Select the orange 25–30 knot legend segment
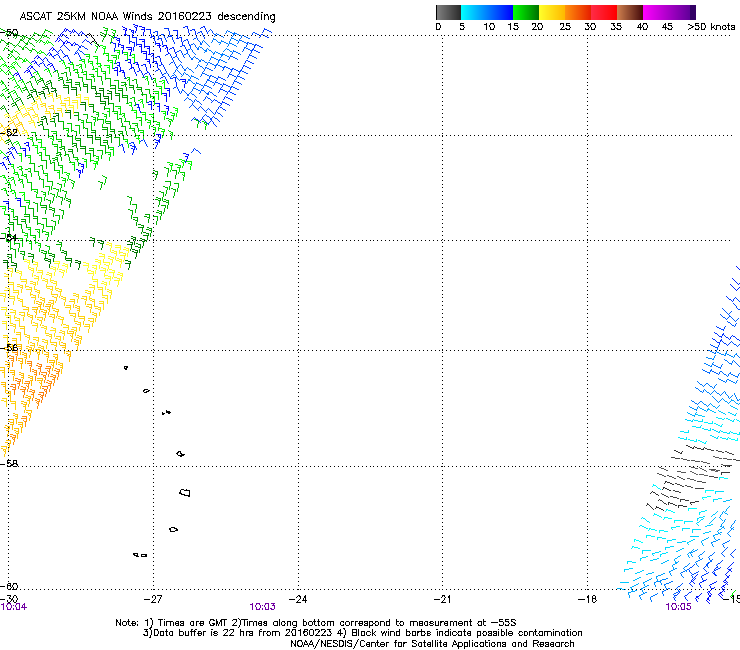The image size is (740, 650). pos(578,12)
